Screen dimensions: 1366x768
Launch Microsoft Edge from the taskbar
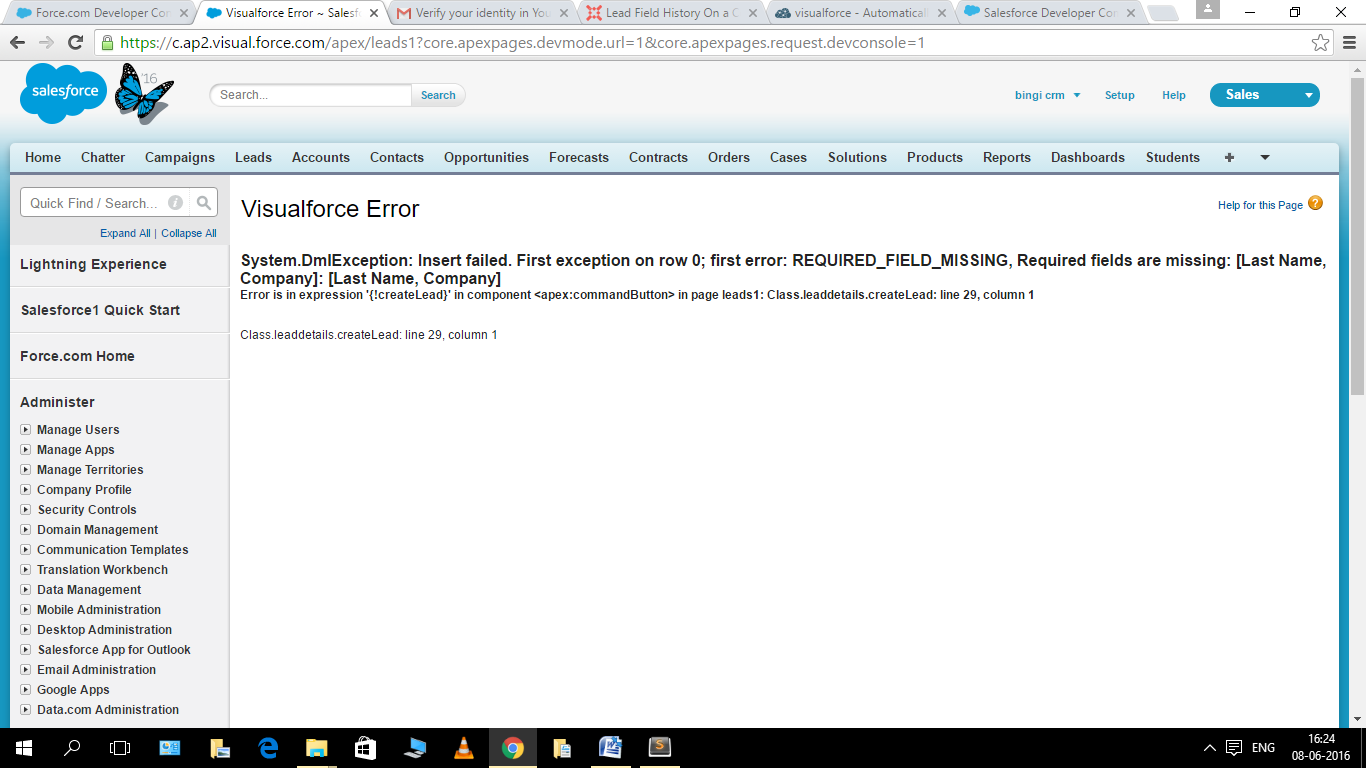pyautogui.click(x=268, y=748)
